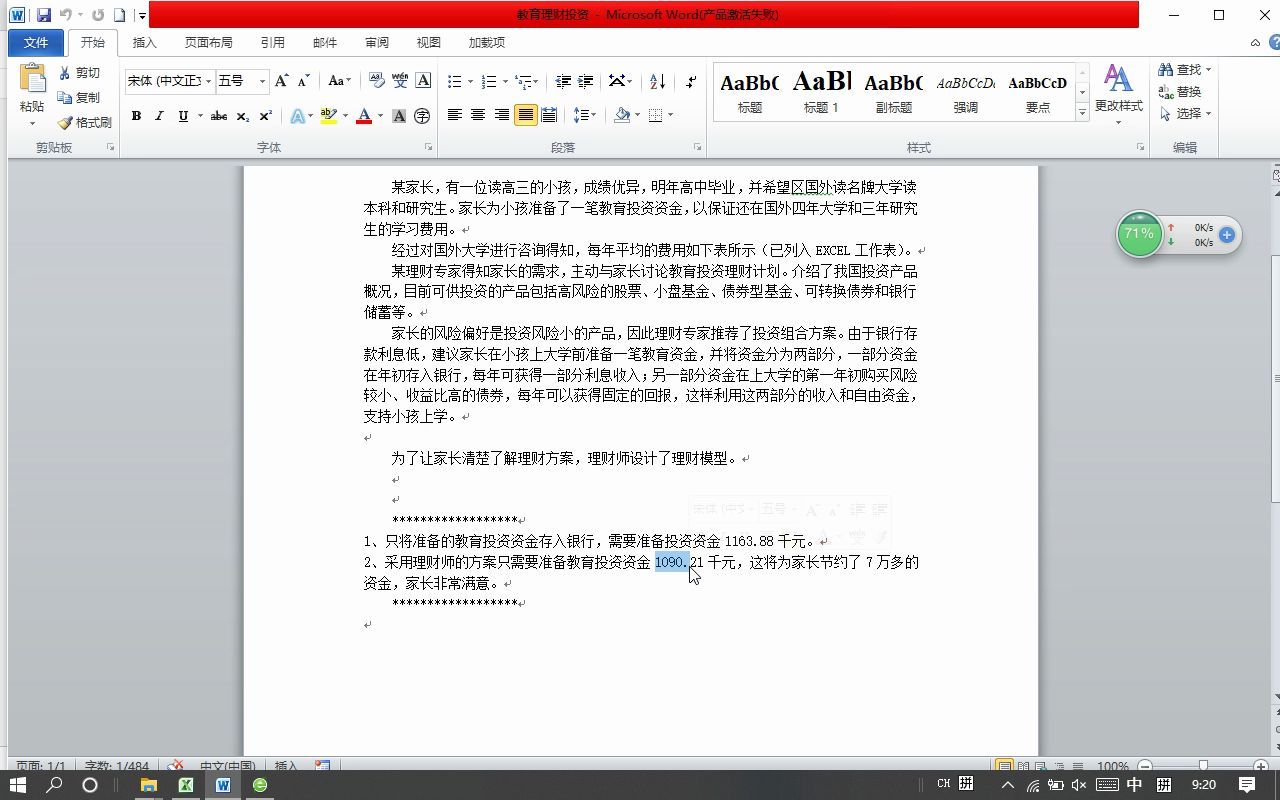Click the New document icon in quick access toolbar
Screen dimensions: 1280x800
[x=120, y=15]
